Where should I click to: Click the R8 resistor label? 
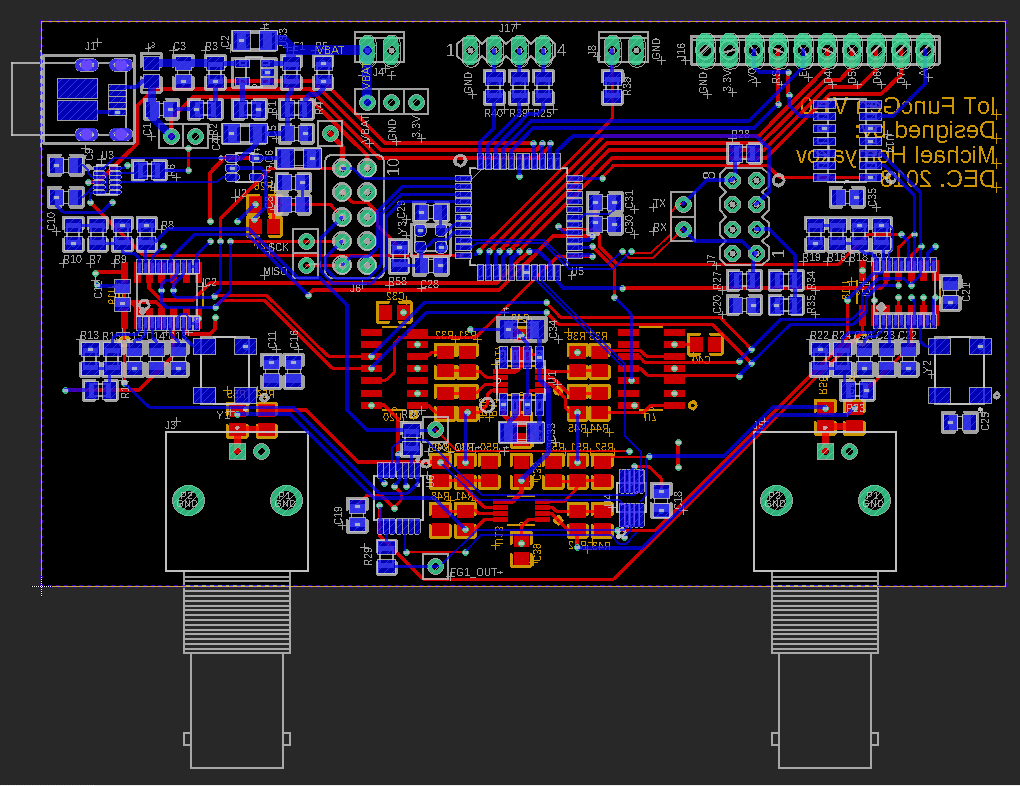click(167, 224)
